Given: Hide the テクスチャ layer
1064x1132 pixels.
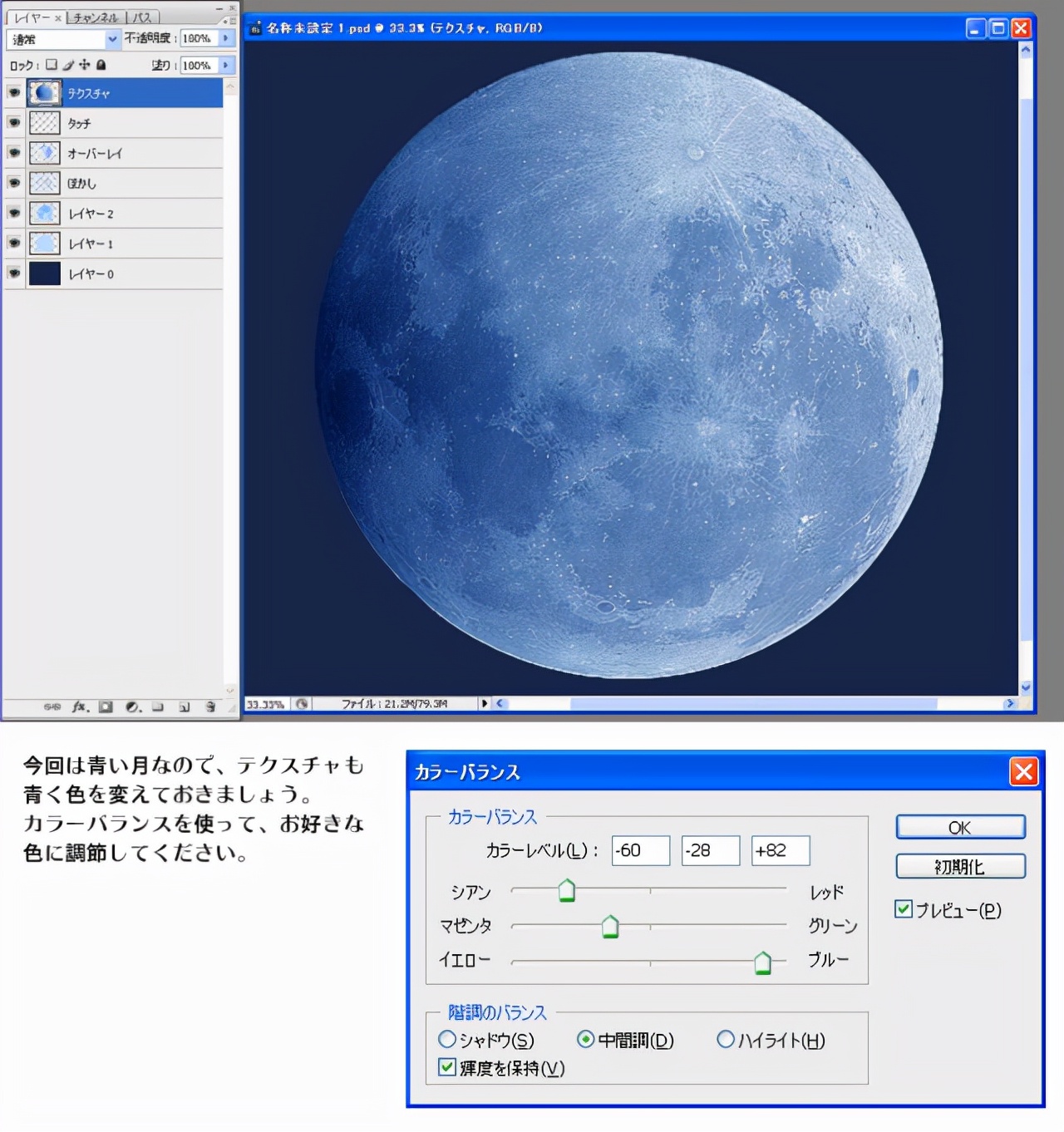Looking at the screenshot, I should [x=14, y=92].
